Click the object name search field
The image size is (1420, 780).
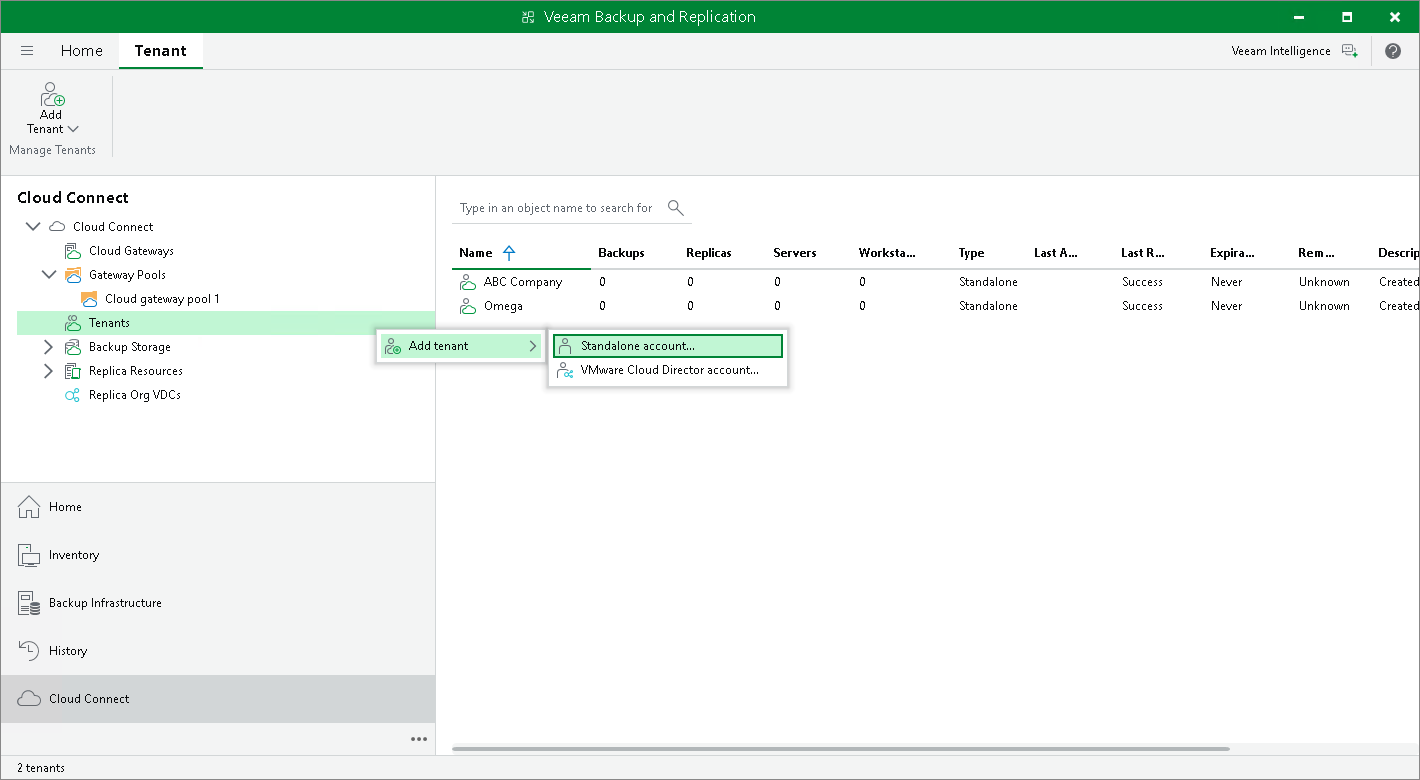coord(556,208)
